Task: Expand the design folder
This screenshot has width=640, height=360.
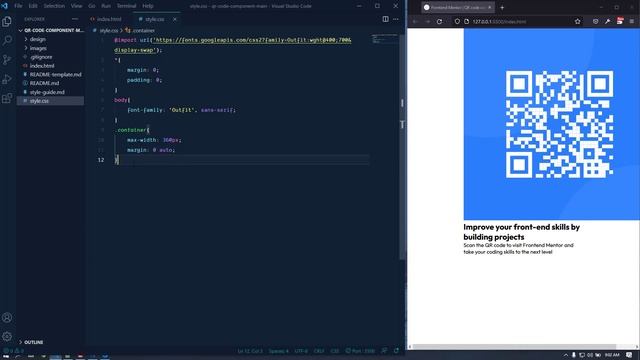Action: click(37, 39)
